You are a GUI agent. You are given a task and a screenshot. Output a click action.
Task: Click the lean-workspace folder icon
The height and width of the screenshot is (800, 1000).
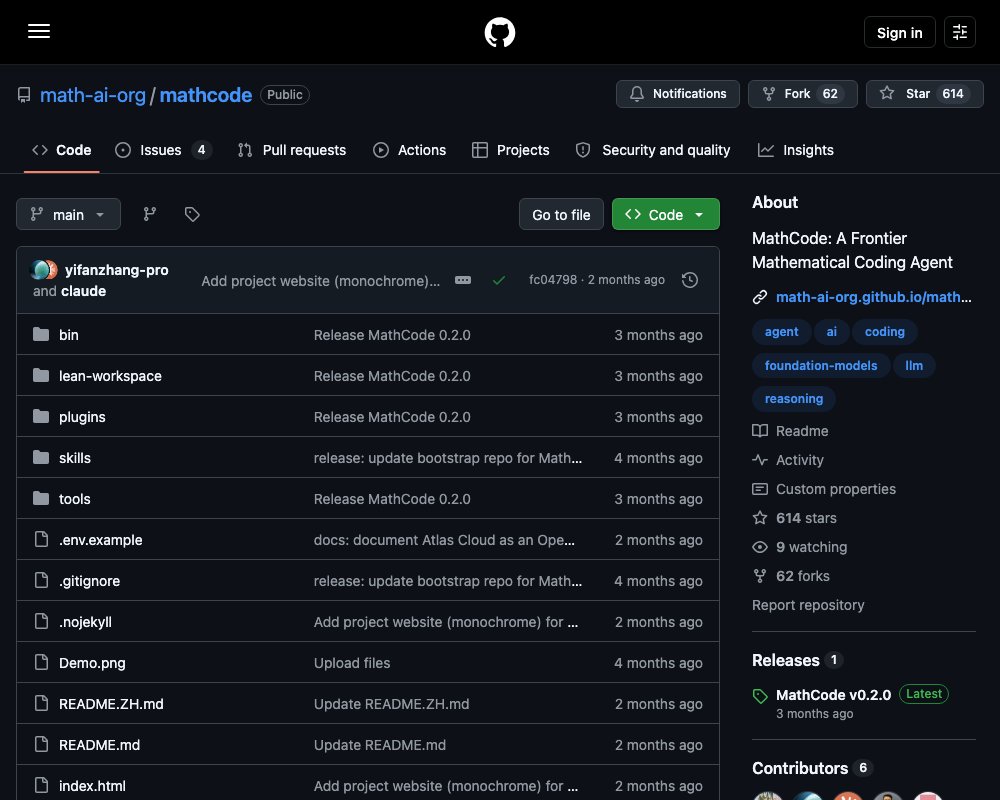(x=41, y=375)
